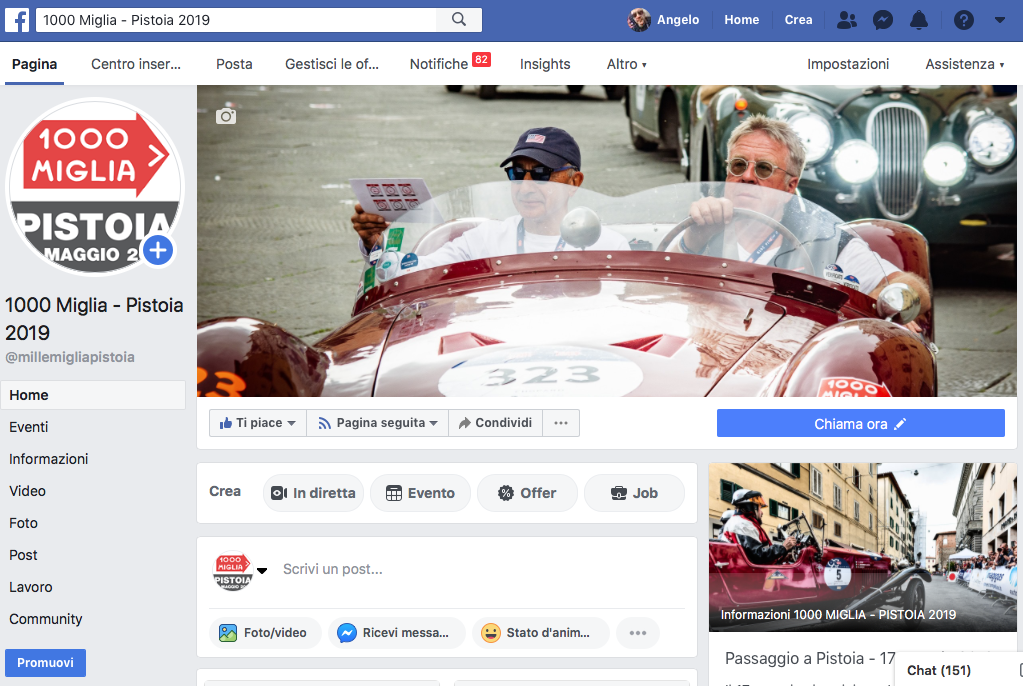Change cover photo via camera icon
This screenshot has height=686, width=1023.
point(226,116)
